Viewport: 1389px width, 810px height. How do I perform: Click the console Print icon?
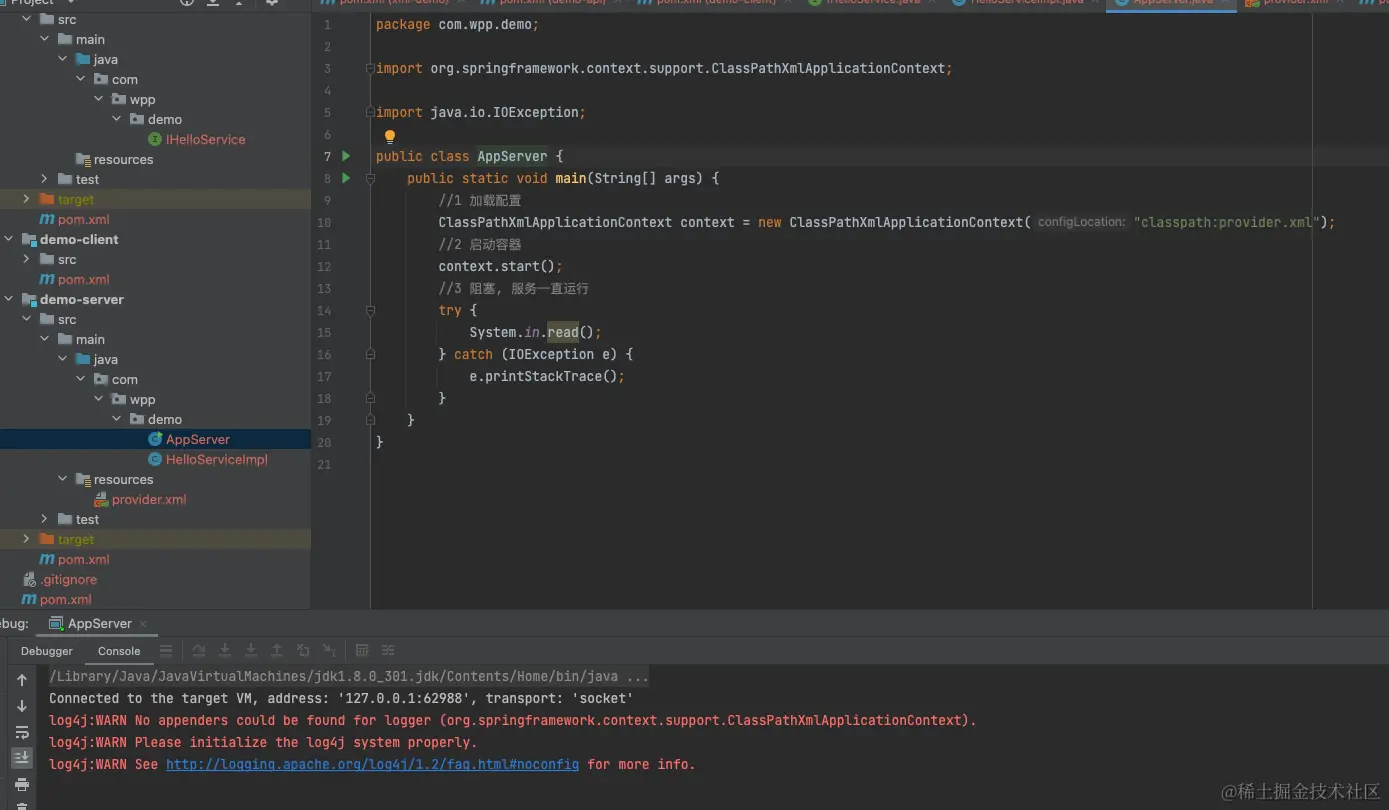tap(22, 784)
